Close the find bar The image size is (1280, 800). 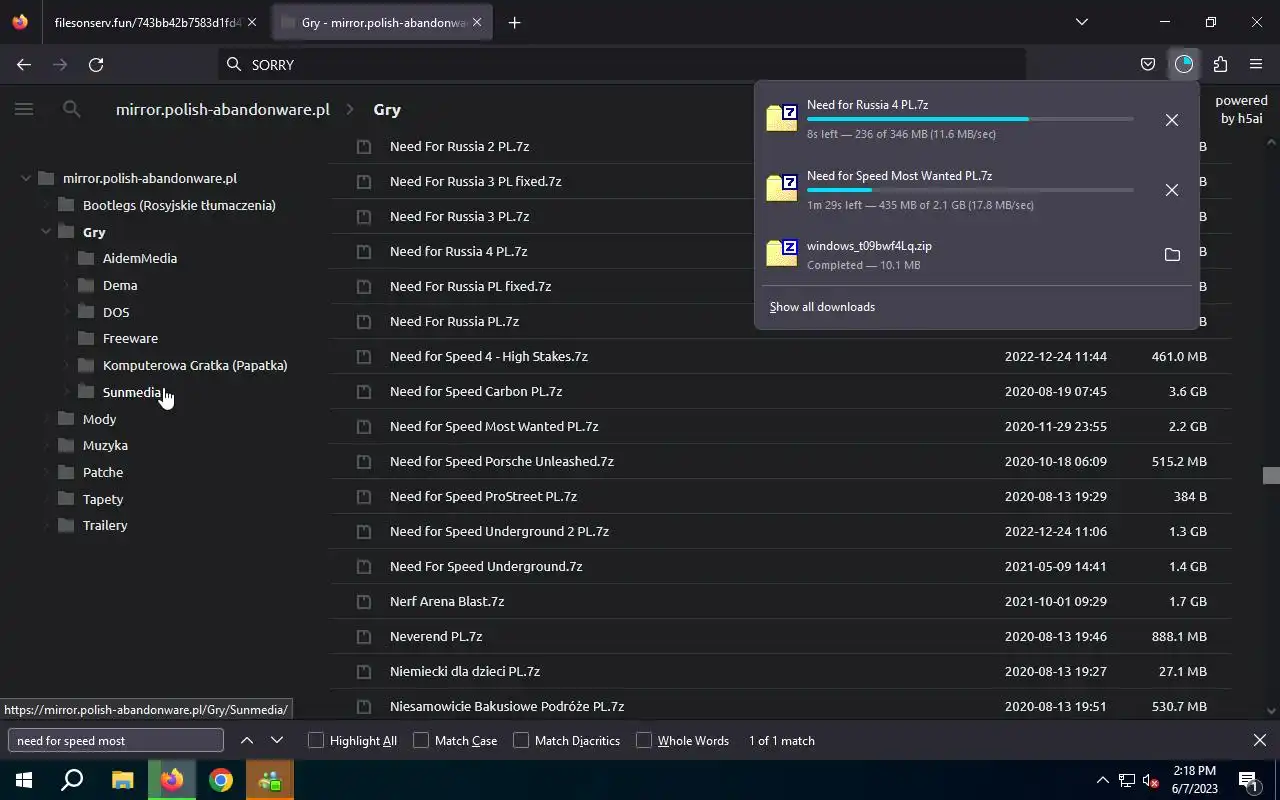tap(1260, 740)
